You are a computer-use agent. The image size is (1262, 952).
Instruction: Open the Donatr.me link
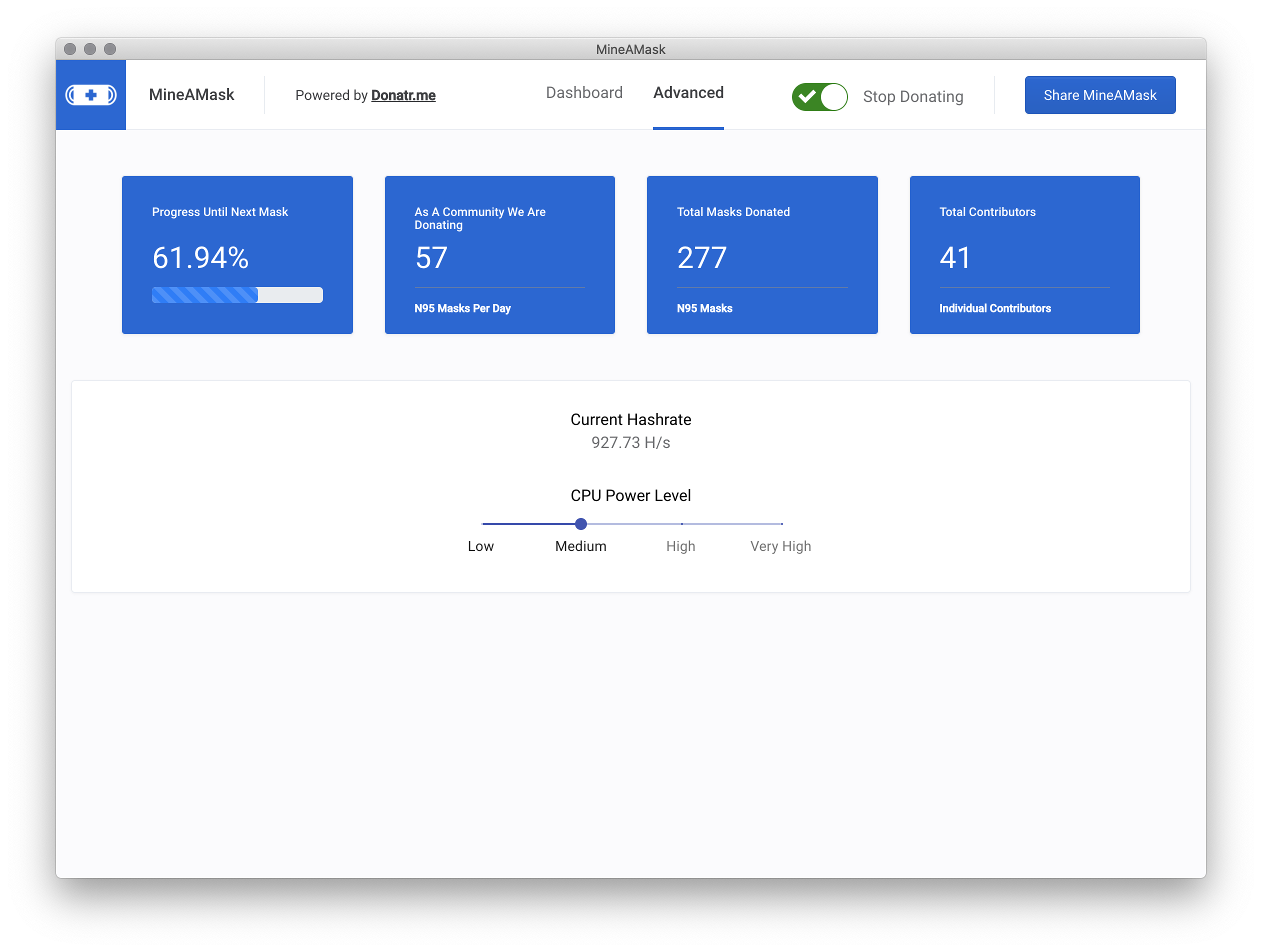pyautogui.click(x=403, y=95)
